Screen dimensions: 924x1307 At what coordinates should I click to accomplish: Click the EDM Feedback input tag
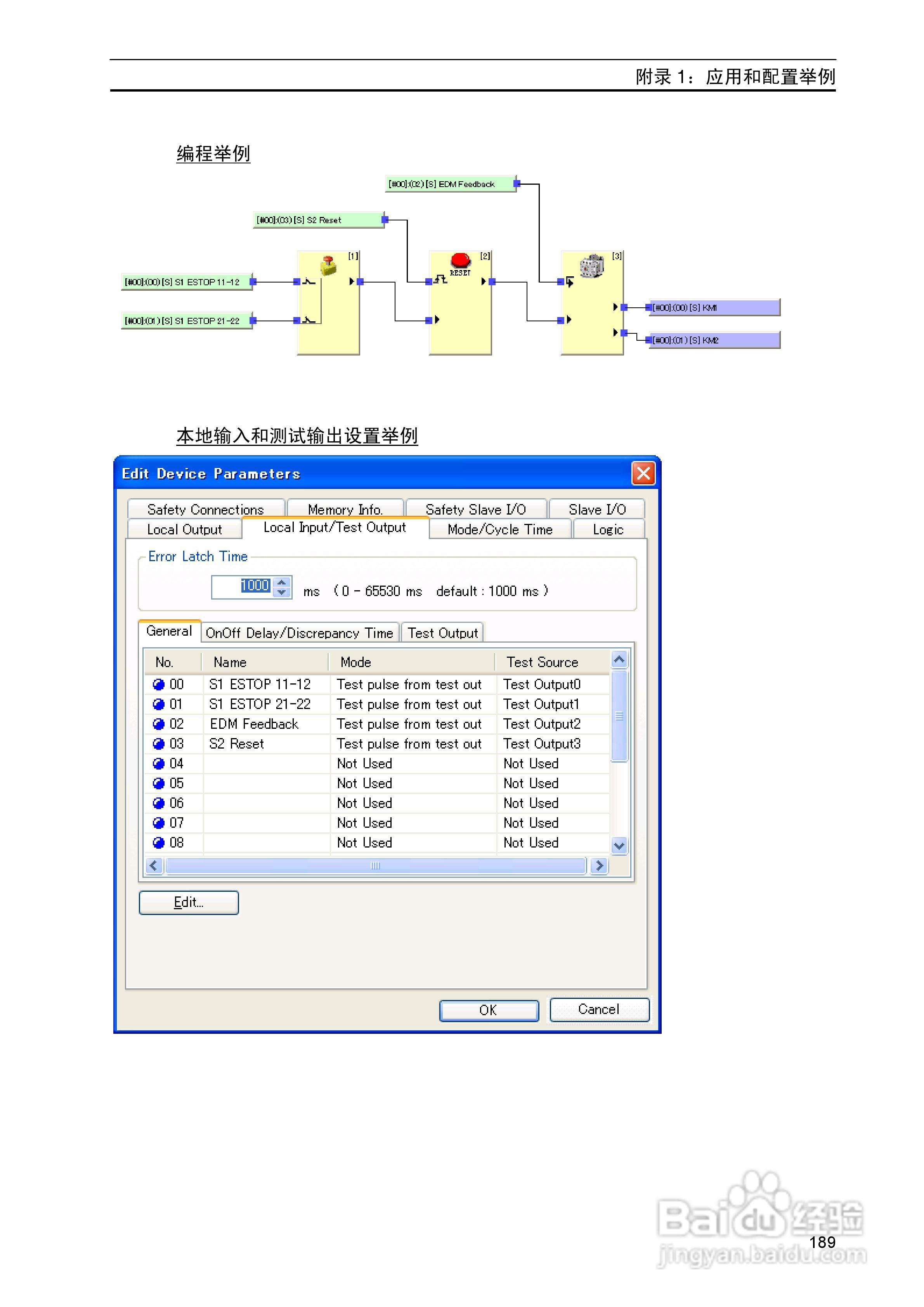[450, 184]
